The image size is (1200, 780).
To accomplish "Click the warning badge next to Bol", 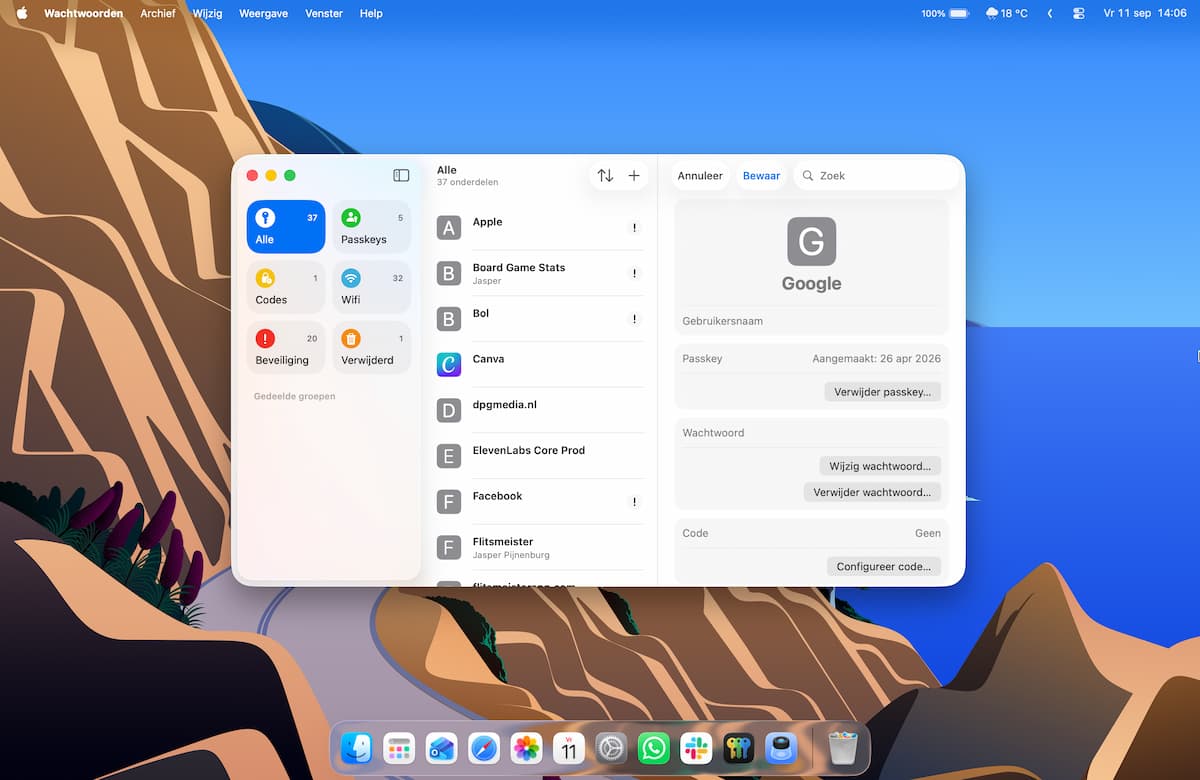I will 634,319.
